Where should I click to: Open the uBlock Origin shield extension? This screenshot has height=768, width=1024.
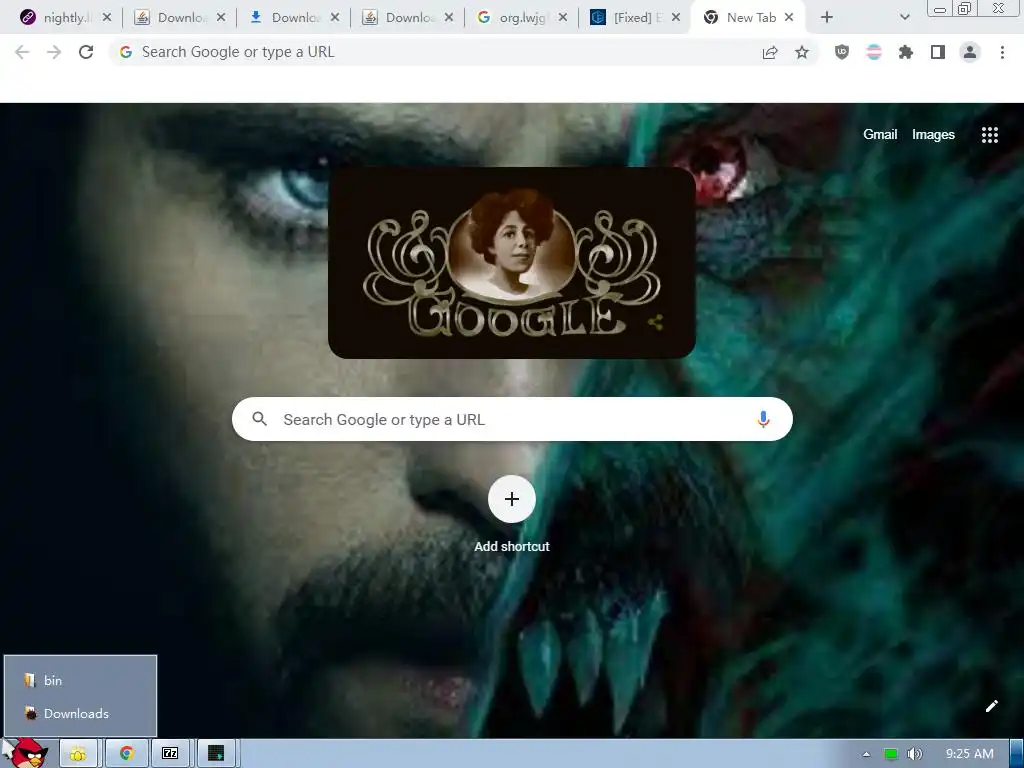[842, 52]
